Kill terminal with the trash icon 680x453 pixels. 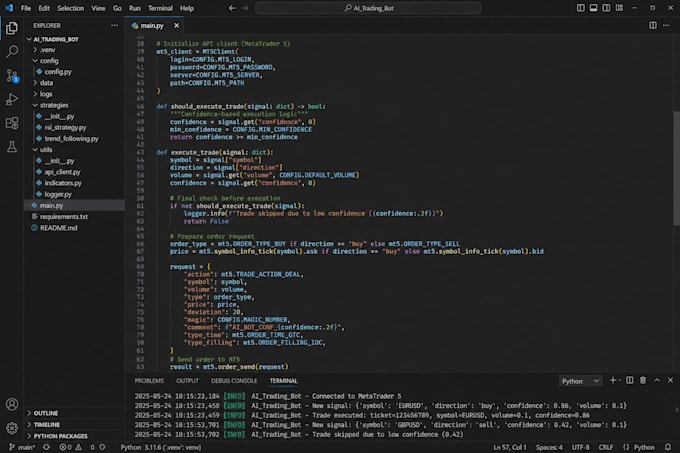pos(643,380)
